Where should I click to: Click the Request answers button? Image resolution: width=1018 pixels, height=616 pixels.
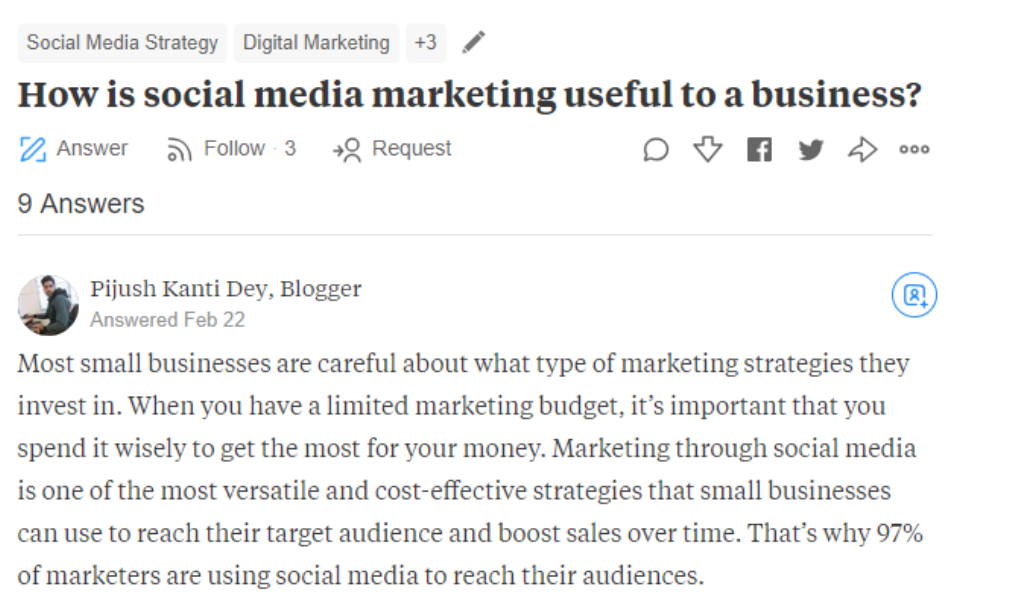click(392, 149)
